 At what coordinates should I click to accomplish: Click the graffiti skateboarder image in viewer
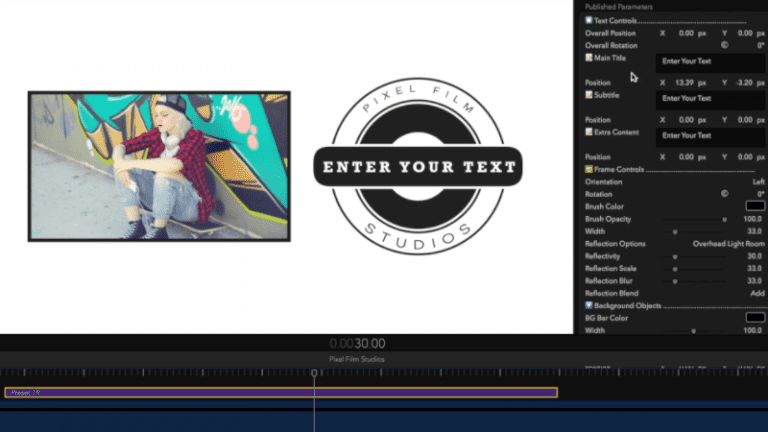[159, 166]
